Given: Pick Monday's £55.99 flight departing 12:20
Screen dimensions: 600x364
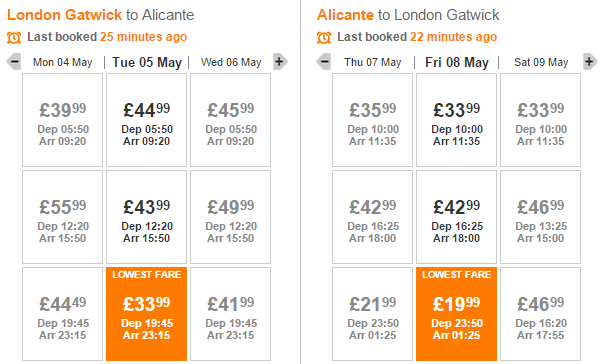Looking at the screenshot, I should pyautogui.click(x=62, y=217).
